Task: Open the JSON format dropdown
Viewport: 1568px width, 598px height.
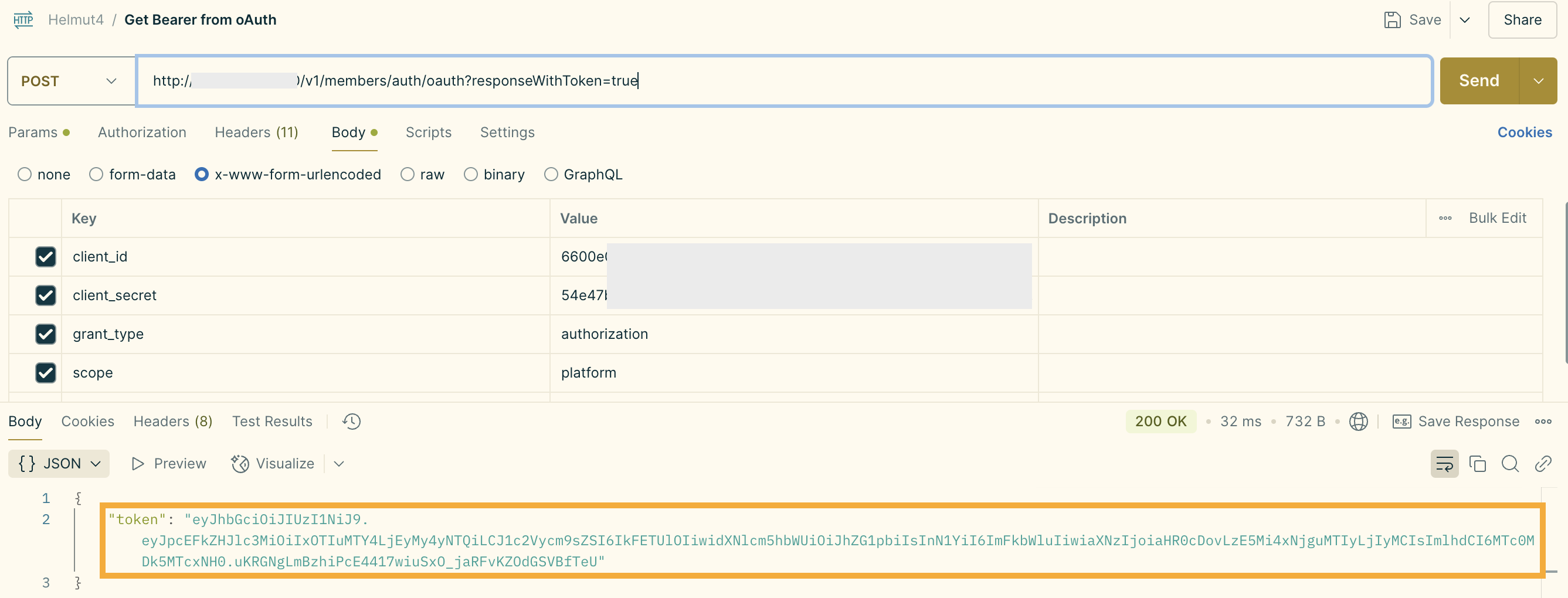Action: (x=59, y=464)
